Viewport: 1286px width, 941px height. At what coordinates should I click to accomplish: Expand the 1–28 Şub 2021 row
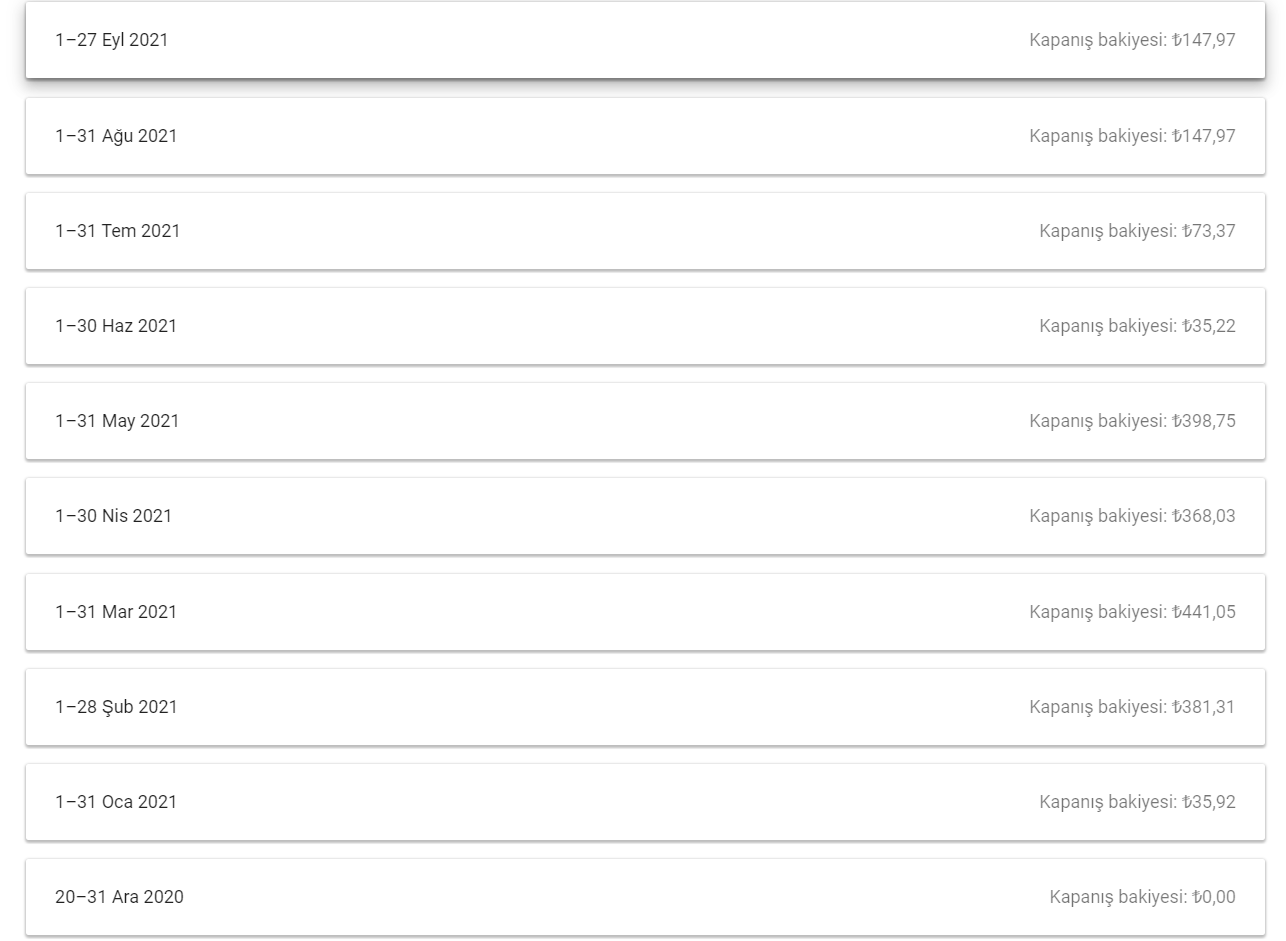pos(645,707)
